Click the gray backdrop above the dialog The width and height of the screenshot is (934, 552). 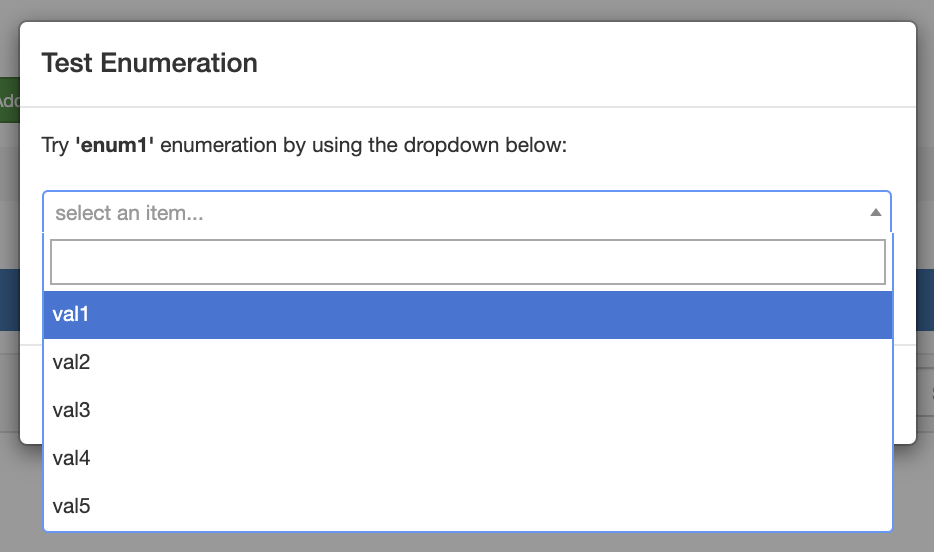pos(467,9)
